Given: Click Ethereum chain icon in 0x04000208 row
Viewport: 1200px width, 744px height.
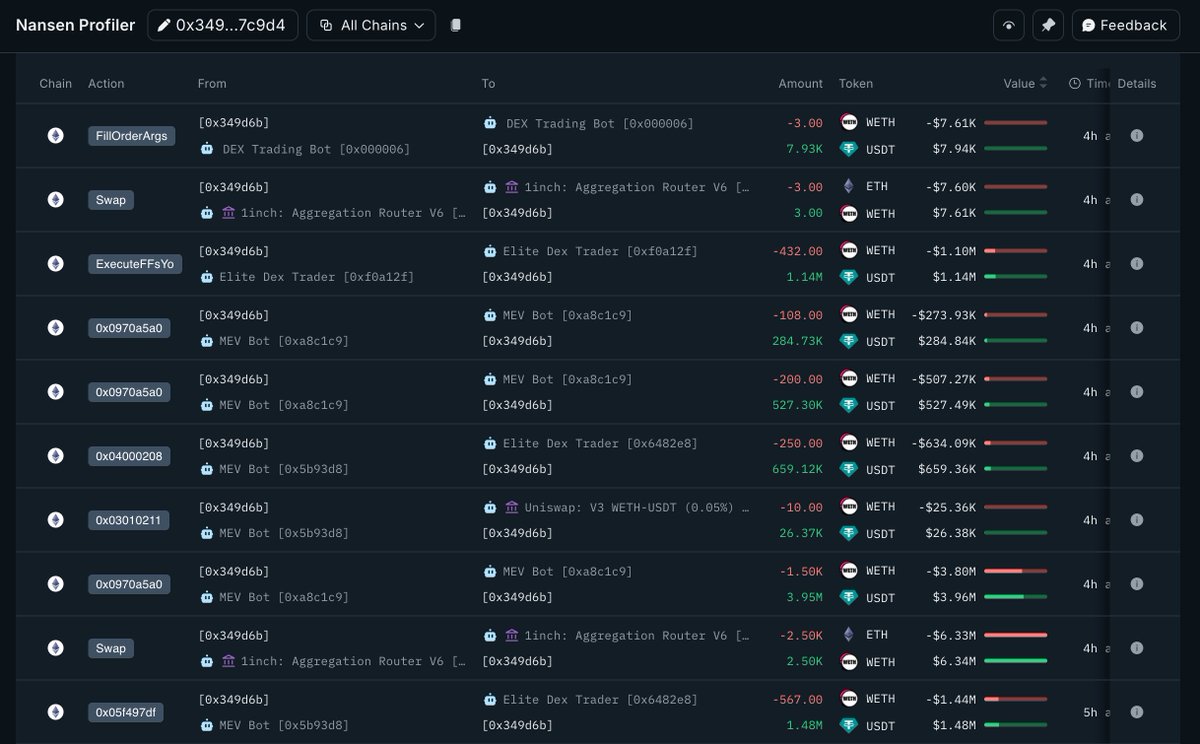Looking at the screenshot, I should [56, 456].
